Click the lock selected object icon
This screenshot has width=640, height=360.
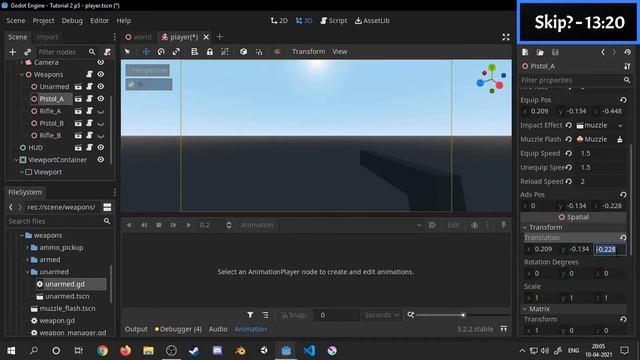(x=210, y=52)
